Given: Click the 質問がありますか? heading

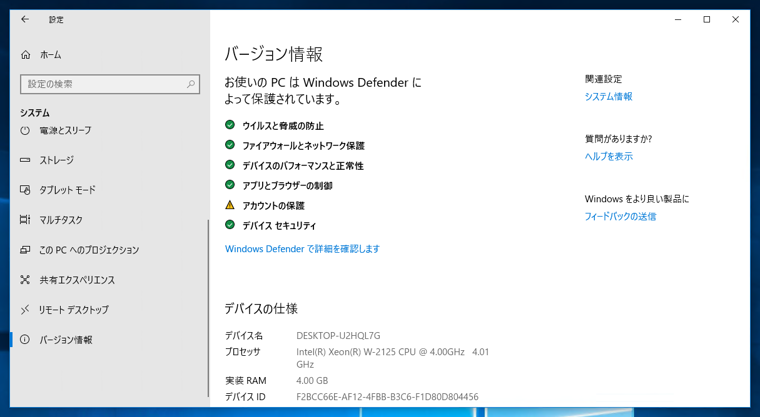Looking at the screenshot, I should pyautogui.click(x=618, y=139).
